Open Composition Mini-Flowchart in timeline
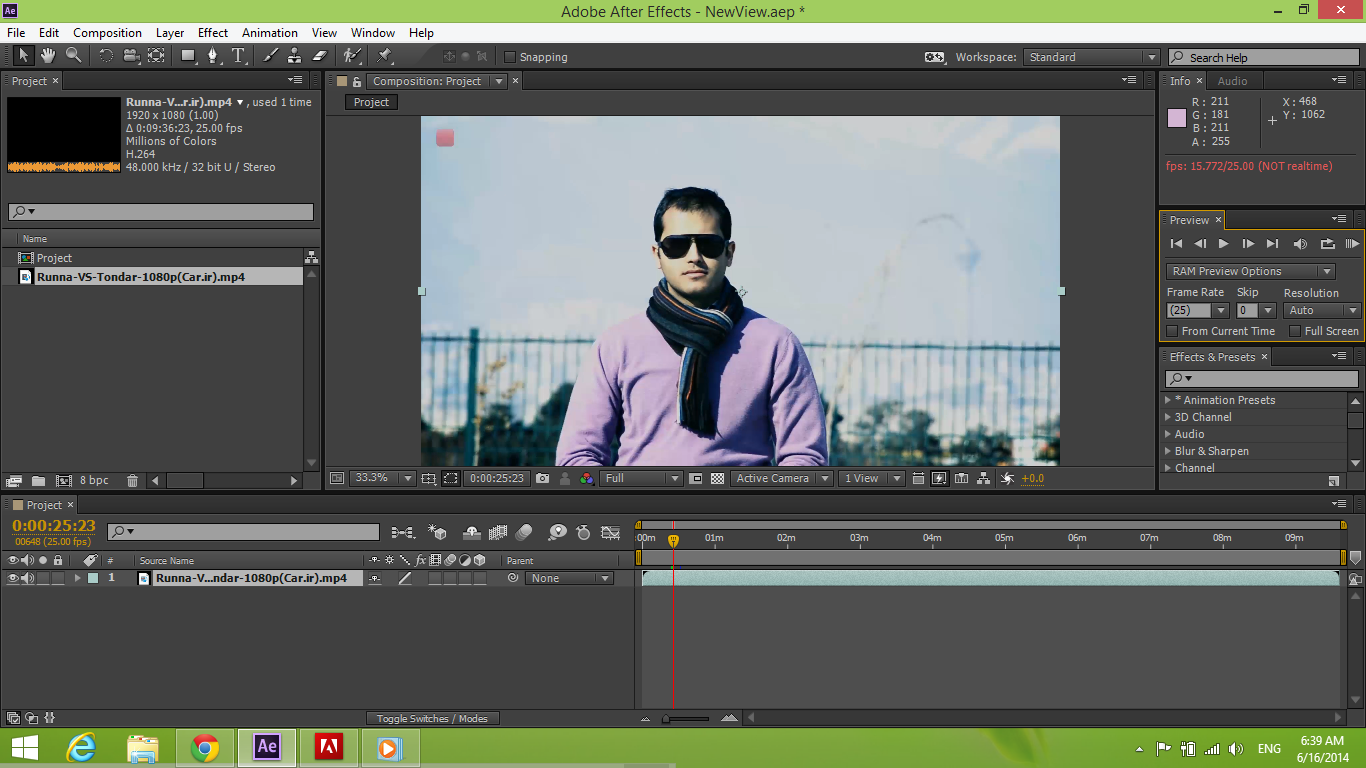This screenshot has width=1366, height=768. (403, 533)
